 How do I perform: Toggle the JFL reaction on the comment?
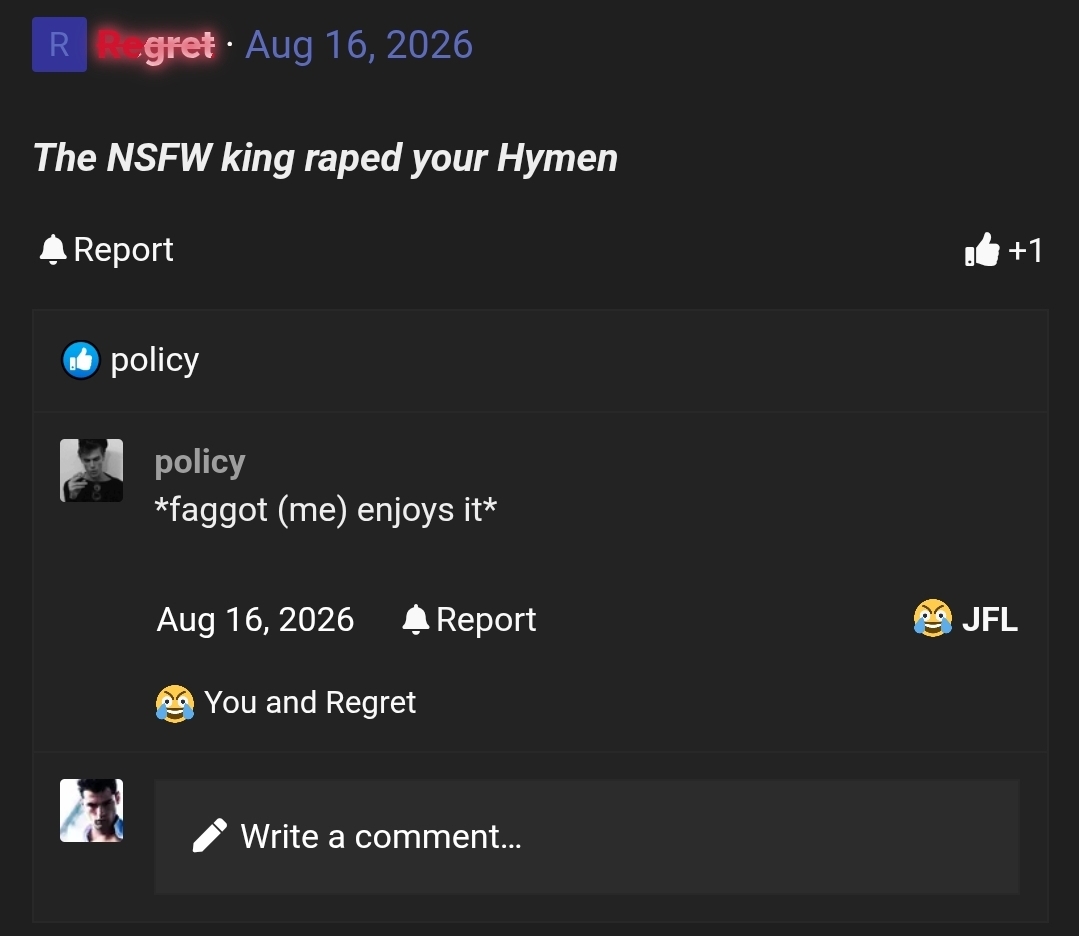coord(965,618)
